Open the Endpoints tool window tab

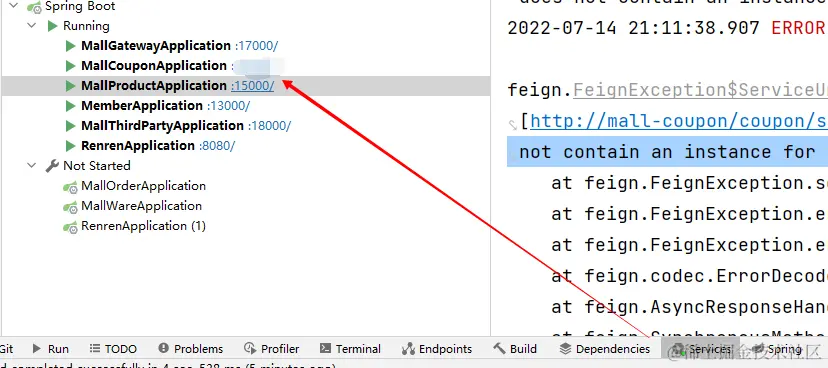pyautogui.click(x=437, y=349)
